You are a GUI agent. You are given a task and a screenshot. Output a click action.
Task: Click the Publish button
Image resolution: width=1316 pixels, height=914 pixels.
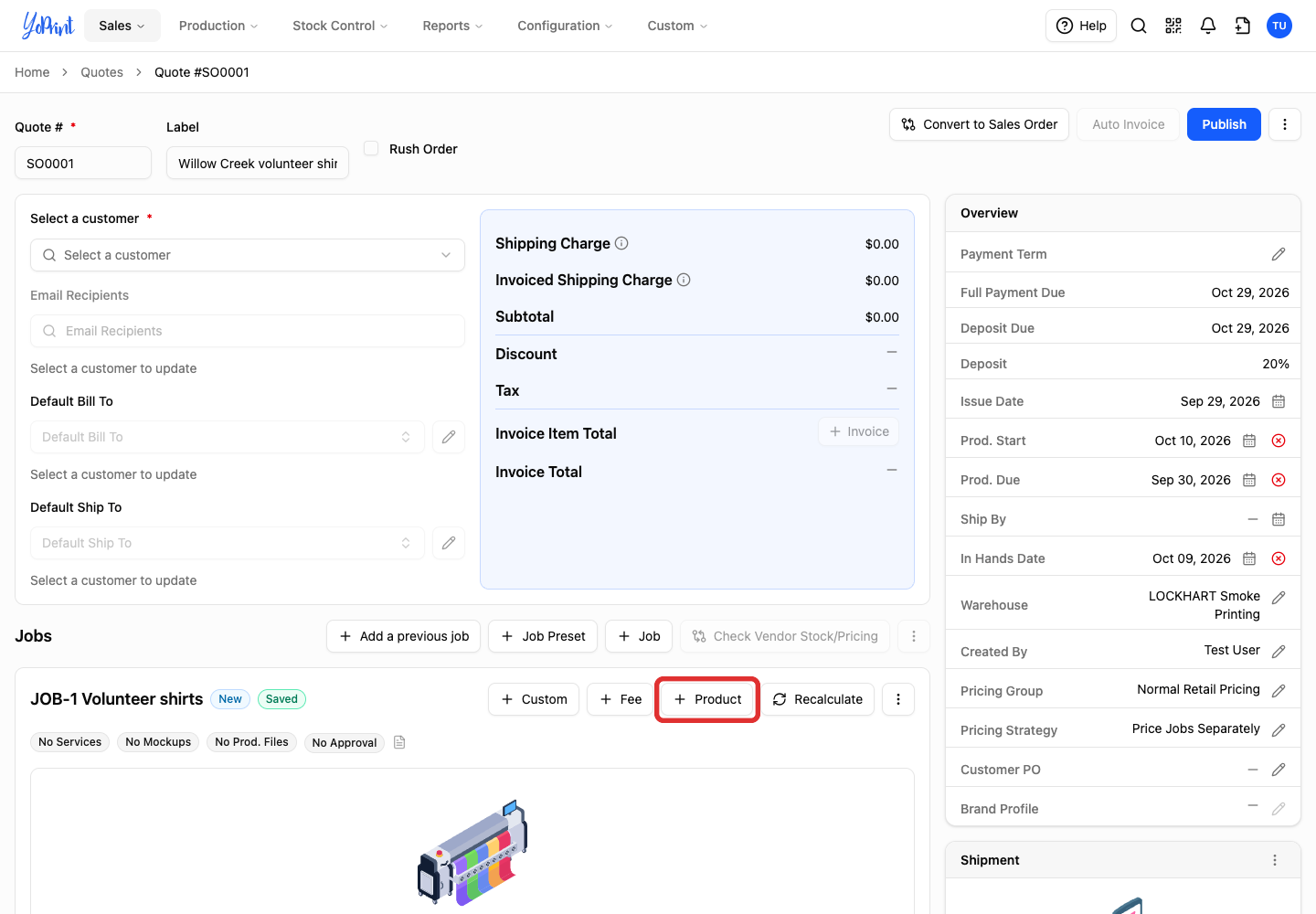coord(1224,124)
